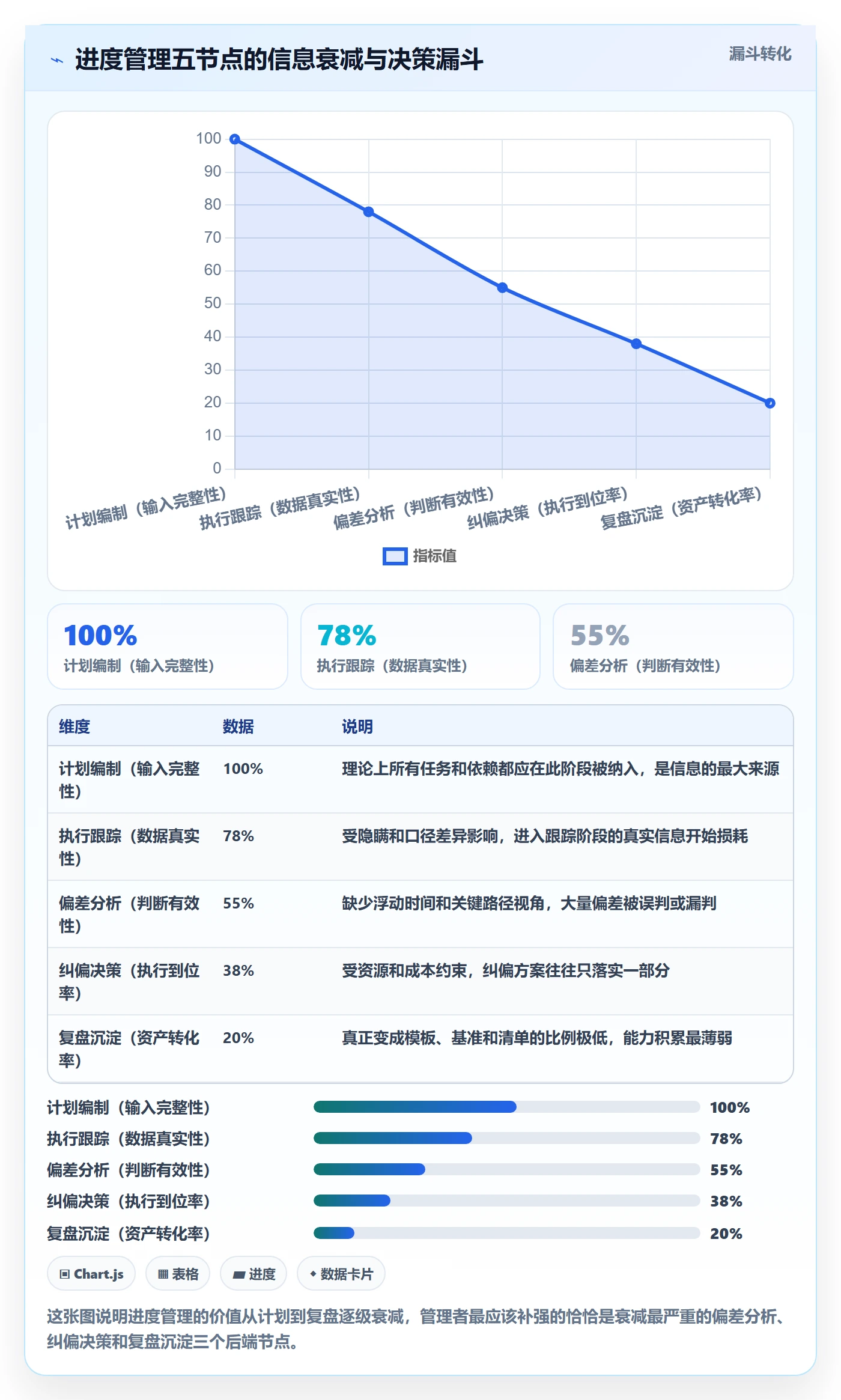Image resolution: width=841 pixels, height=1400 pixels.
Task: Click the 漏斗转化 tag in the header
Action: click(x=760, y=54)
